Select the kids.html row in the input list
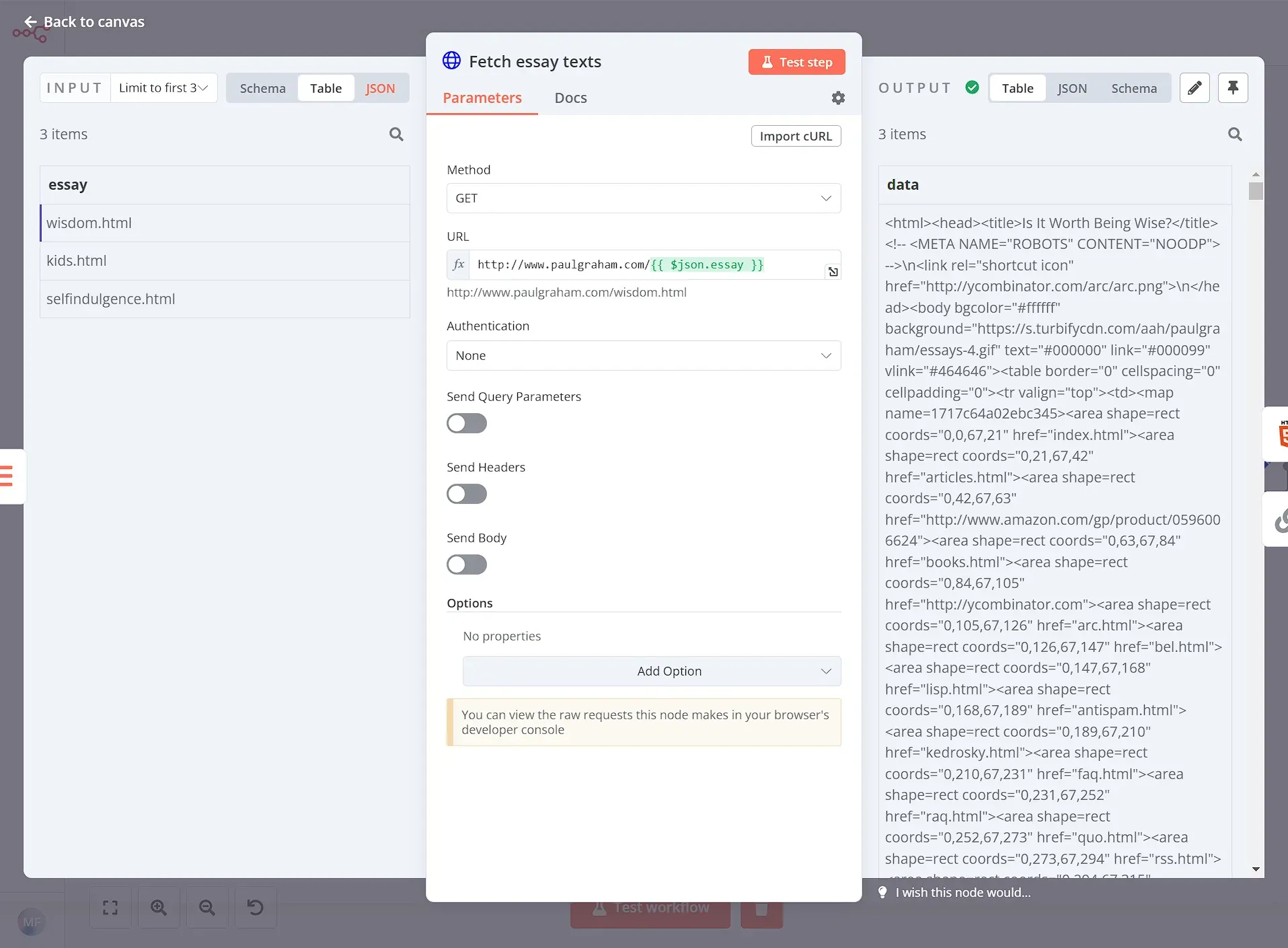Viewport: 1288px width, 948px height. click(x=225, y=260)
